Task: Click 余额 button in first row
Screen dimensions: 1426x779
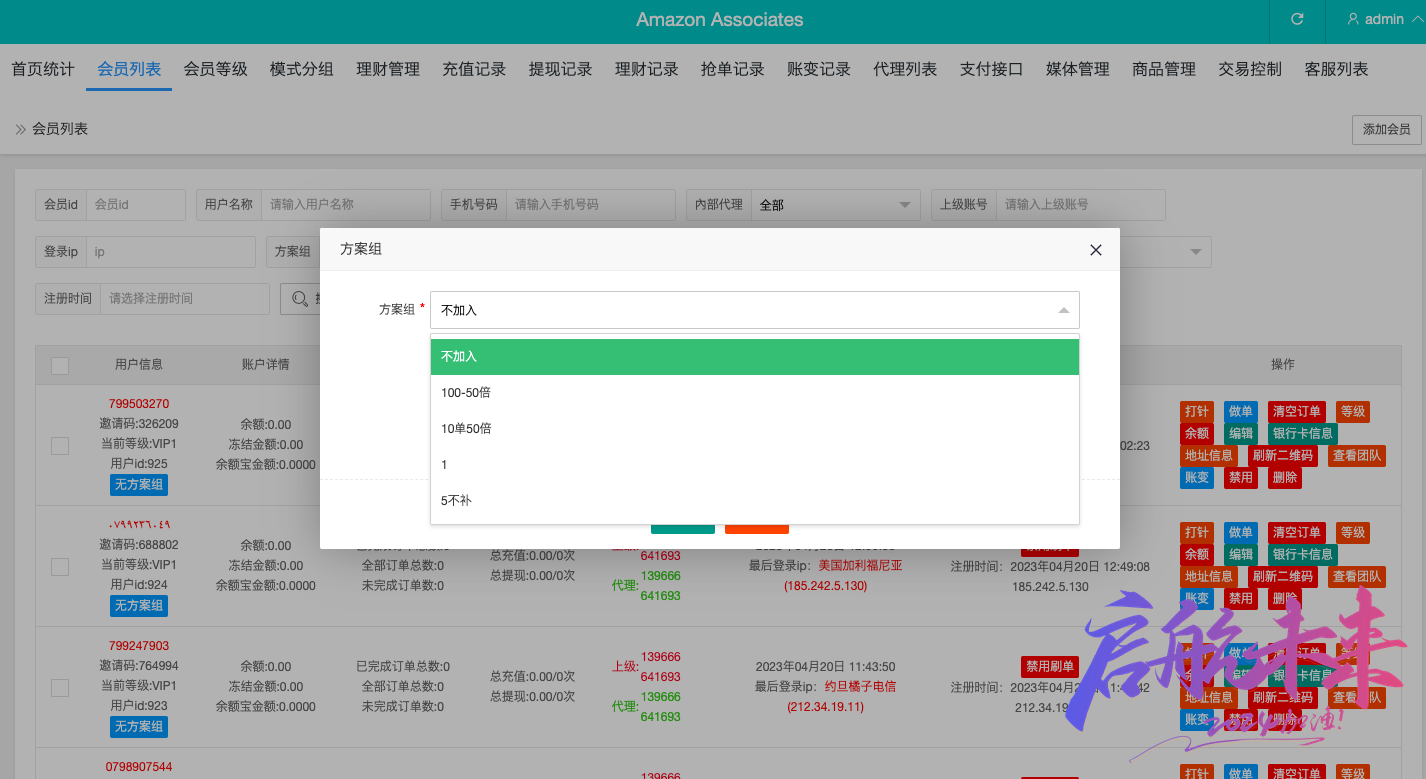Action: pos(1197,434)
